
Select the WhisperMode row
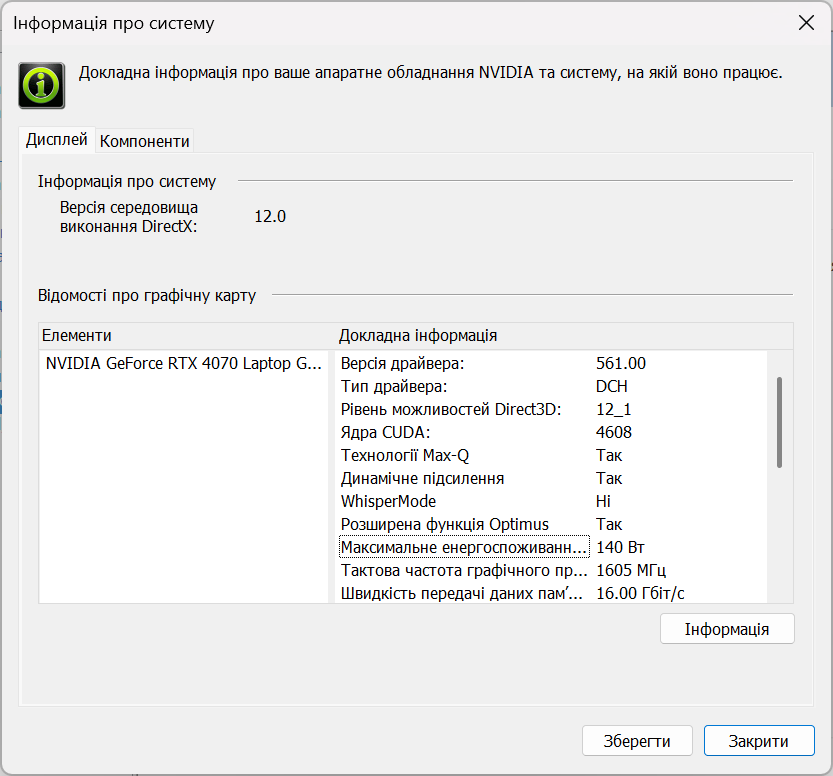coord(553,501)
